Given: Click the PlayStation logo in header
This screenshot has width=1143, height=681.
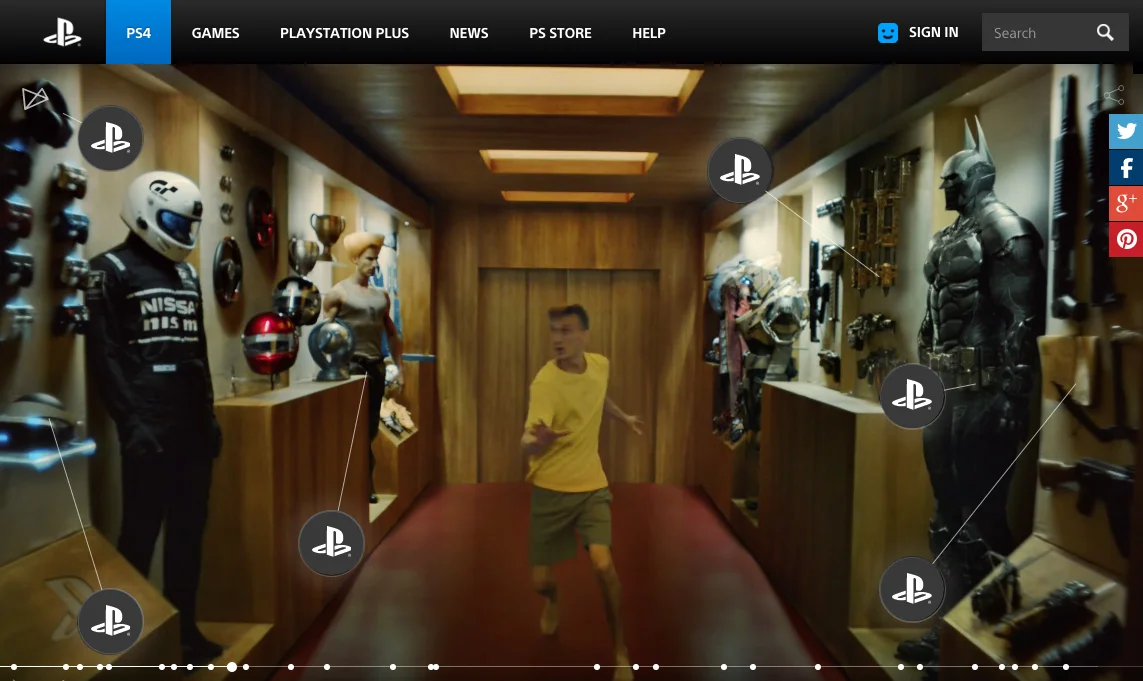Looking at the screenshot, I should (63, 33).
